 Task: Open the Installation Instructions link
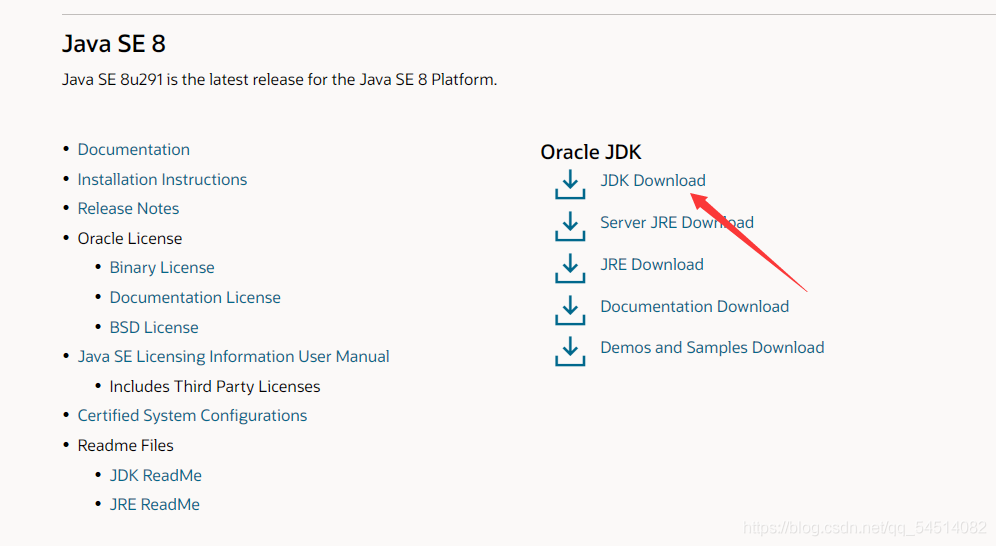point(162,179)
